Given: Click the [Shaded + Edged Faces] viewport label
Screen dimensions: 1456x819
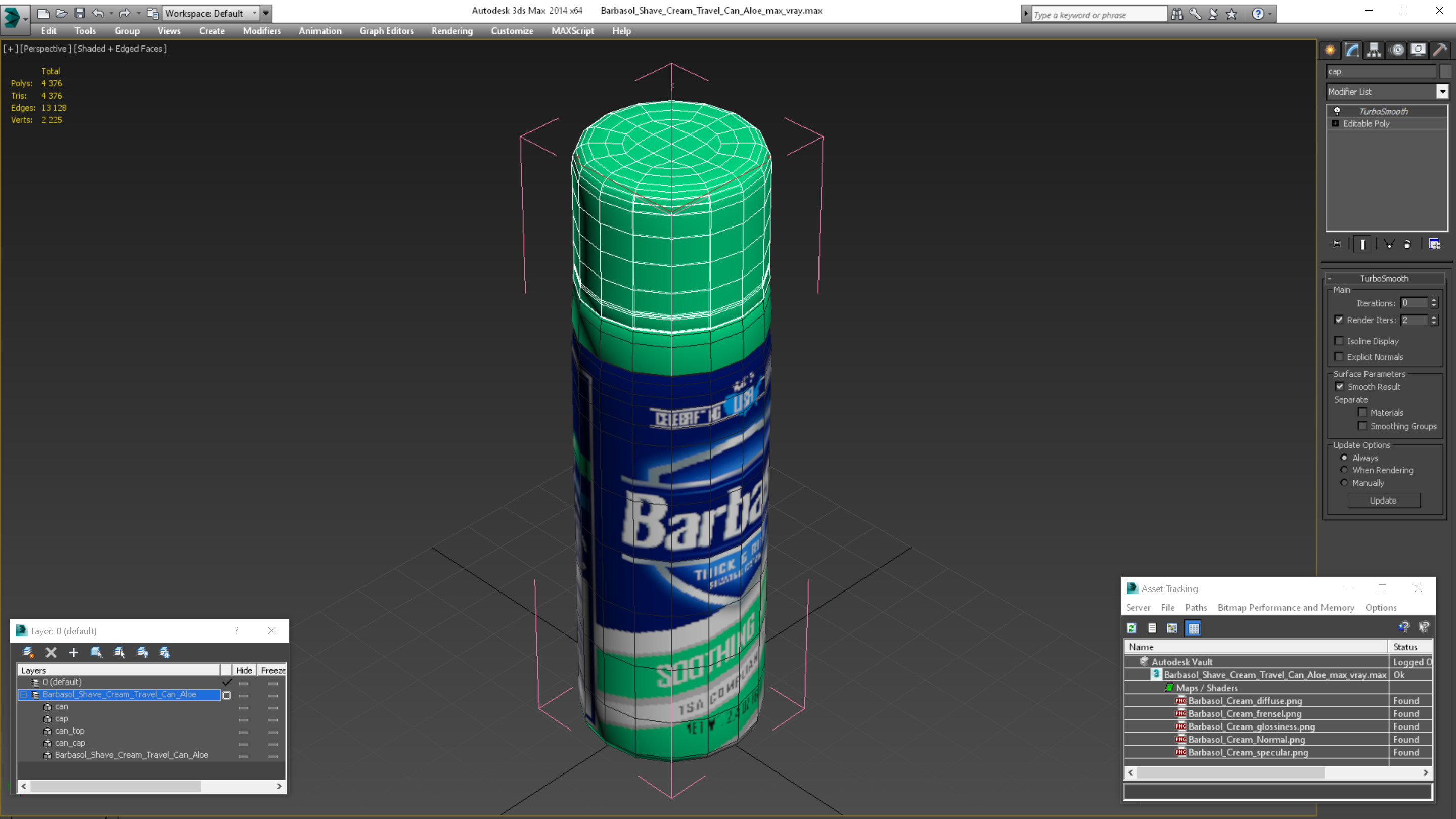Looking at the screenshot, I should pyautogui.click(x=120, y=49).
